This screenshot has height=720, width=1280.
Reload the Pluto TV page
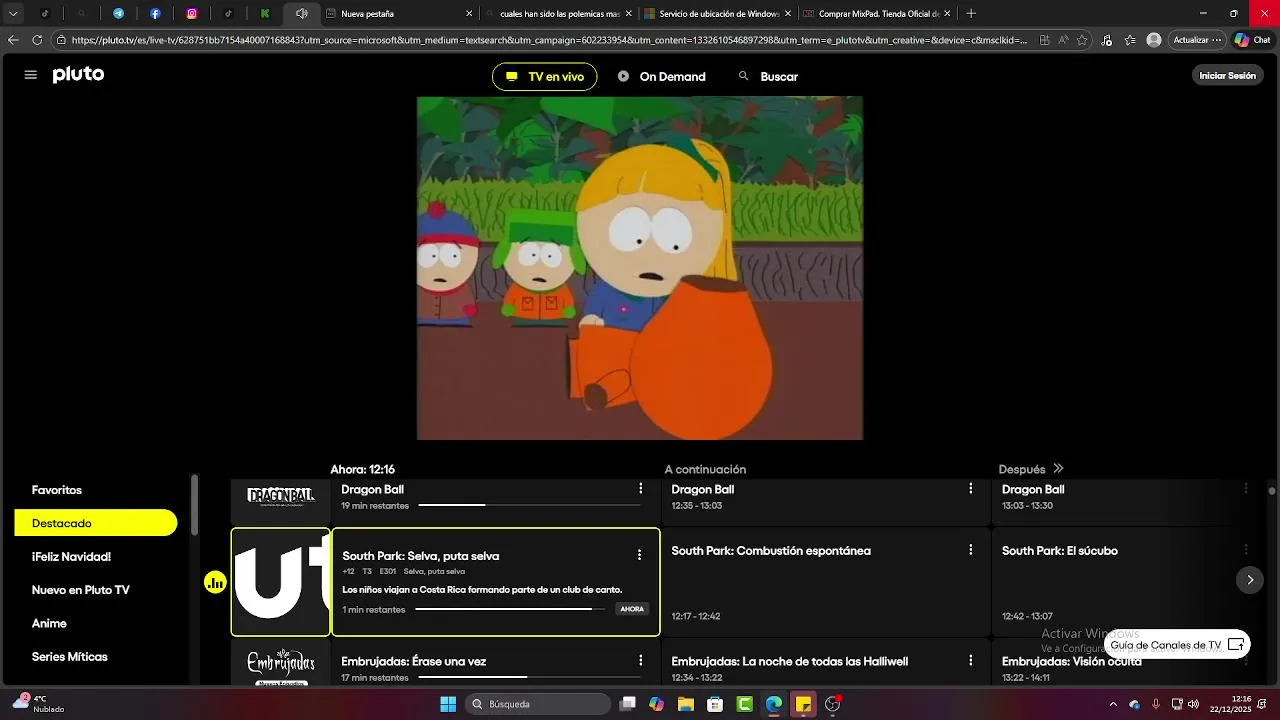click(x=37, y=40)
